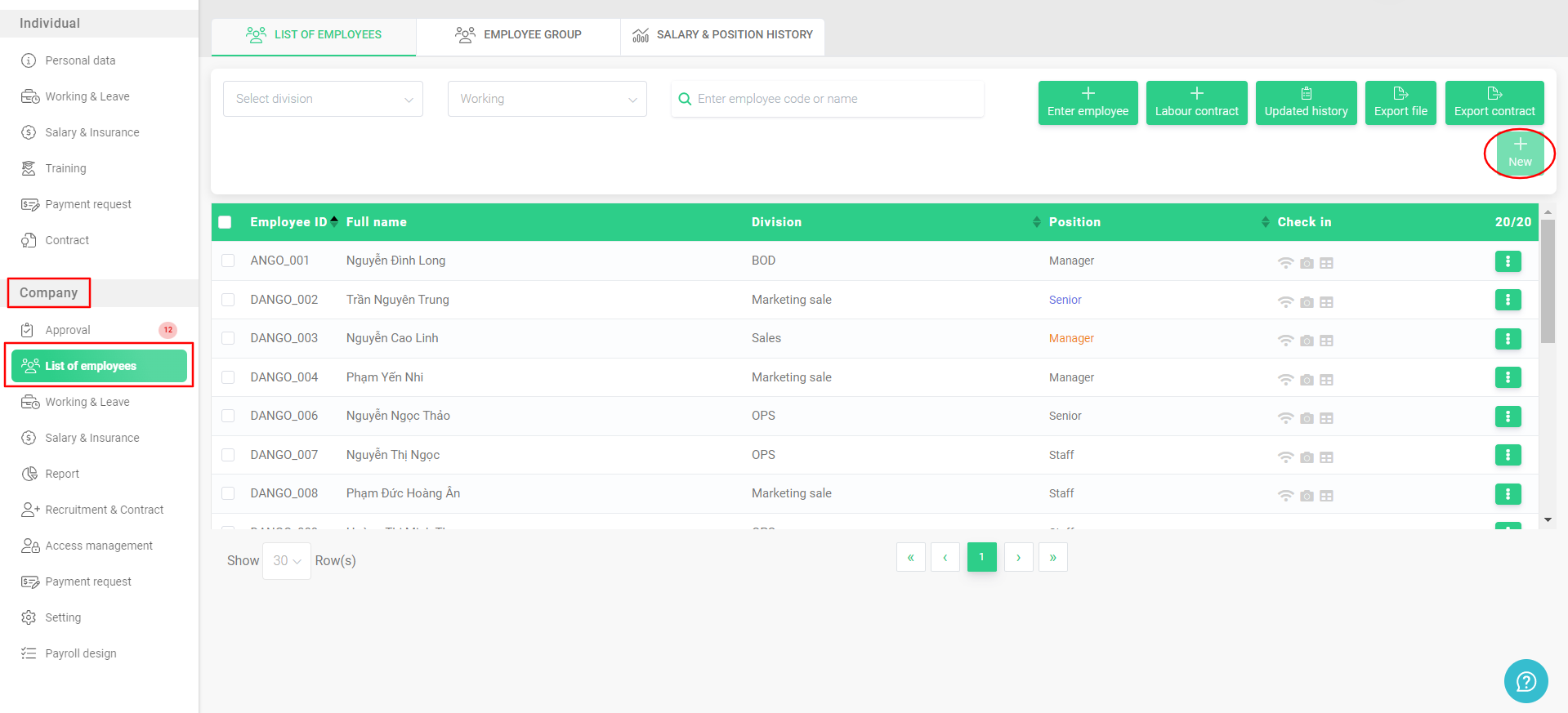Open the rows-per-page 30 dropdown
The height and width of the screenshot is (713, 1568).
click(x=287, y=561)
